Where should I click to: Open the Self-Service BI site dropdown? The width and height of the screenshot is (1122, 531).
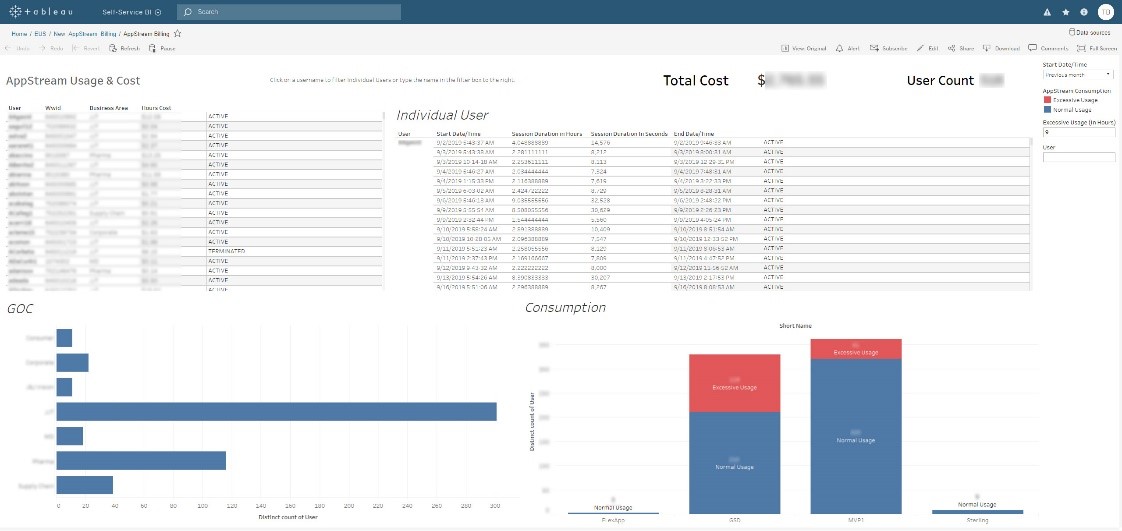point(132,12)
